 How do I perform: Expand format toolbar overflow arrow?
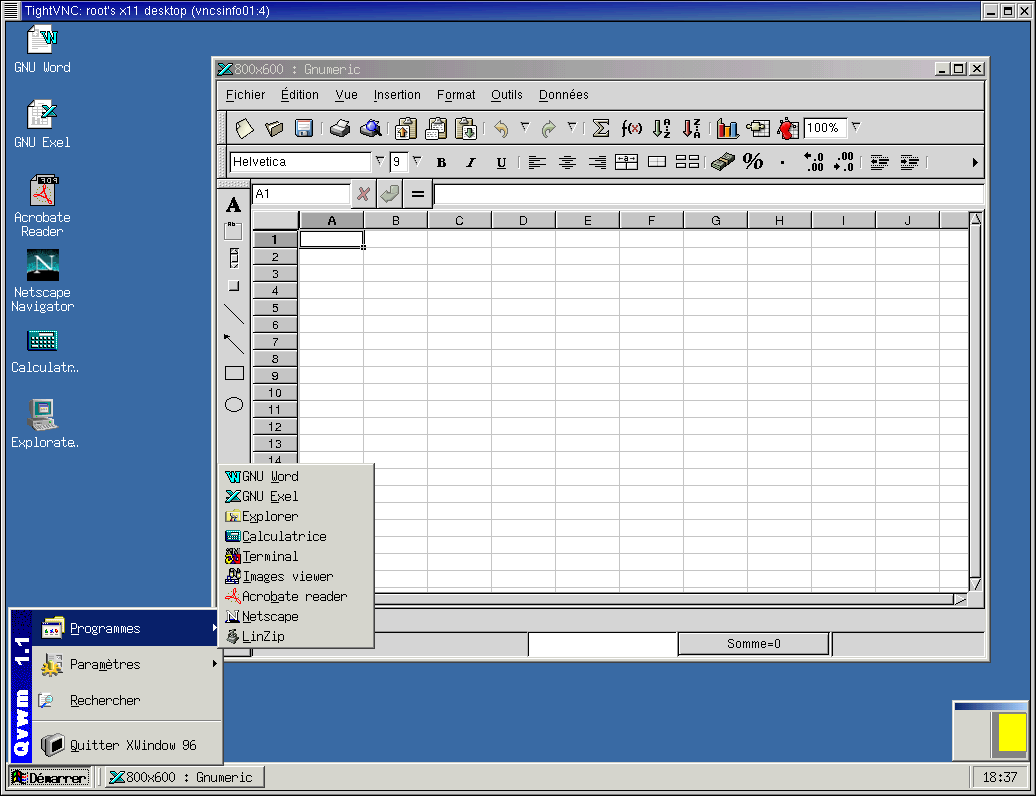pyautogui.click(x=975, y=162)
